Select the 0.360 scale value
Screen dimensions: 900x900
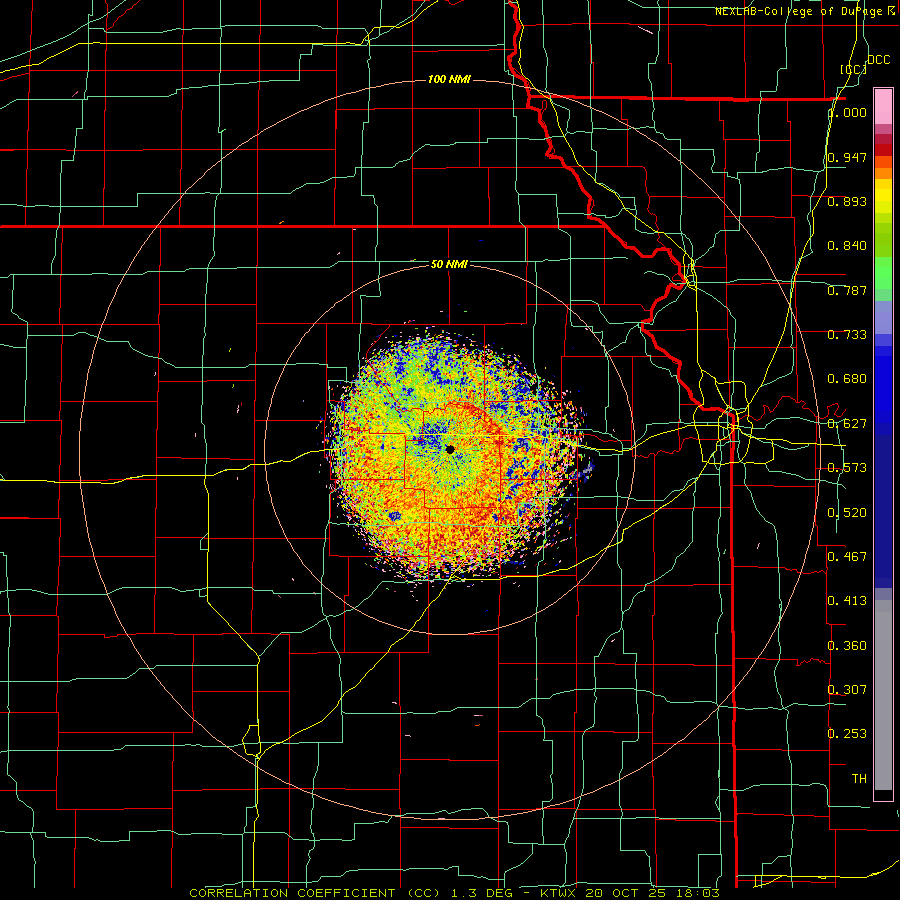pos(847,646)
